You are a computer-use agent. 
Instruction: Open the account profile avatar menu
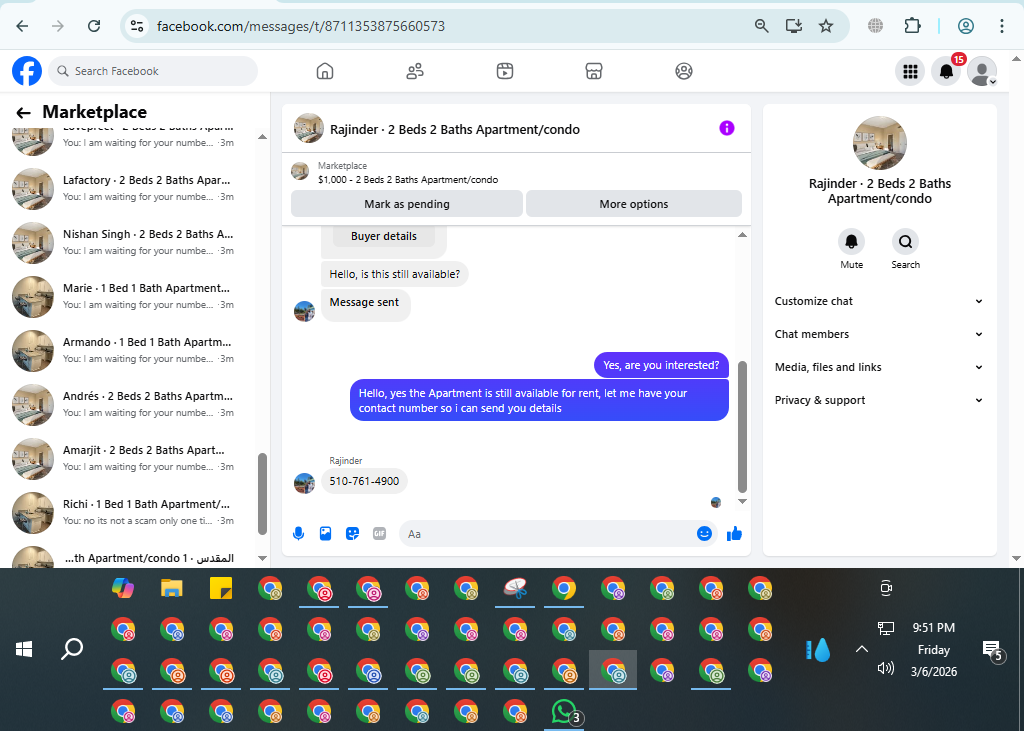[982, 71]
